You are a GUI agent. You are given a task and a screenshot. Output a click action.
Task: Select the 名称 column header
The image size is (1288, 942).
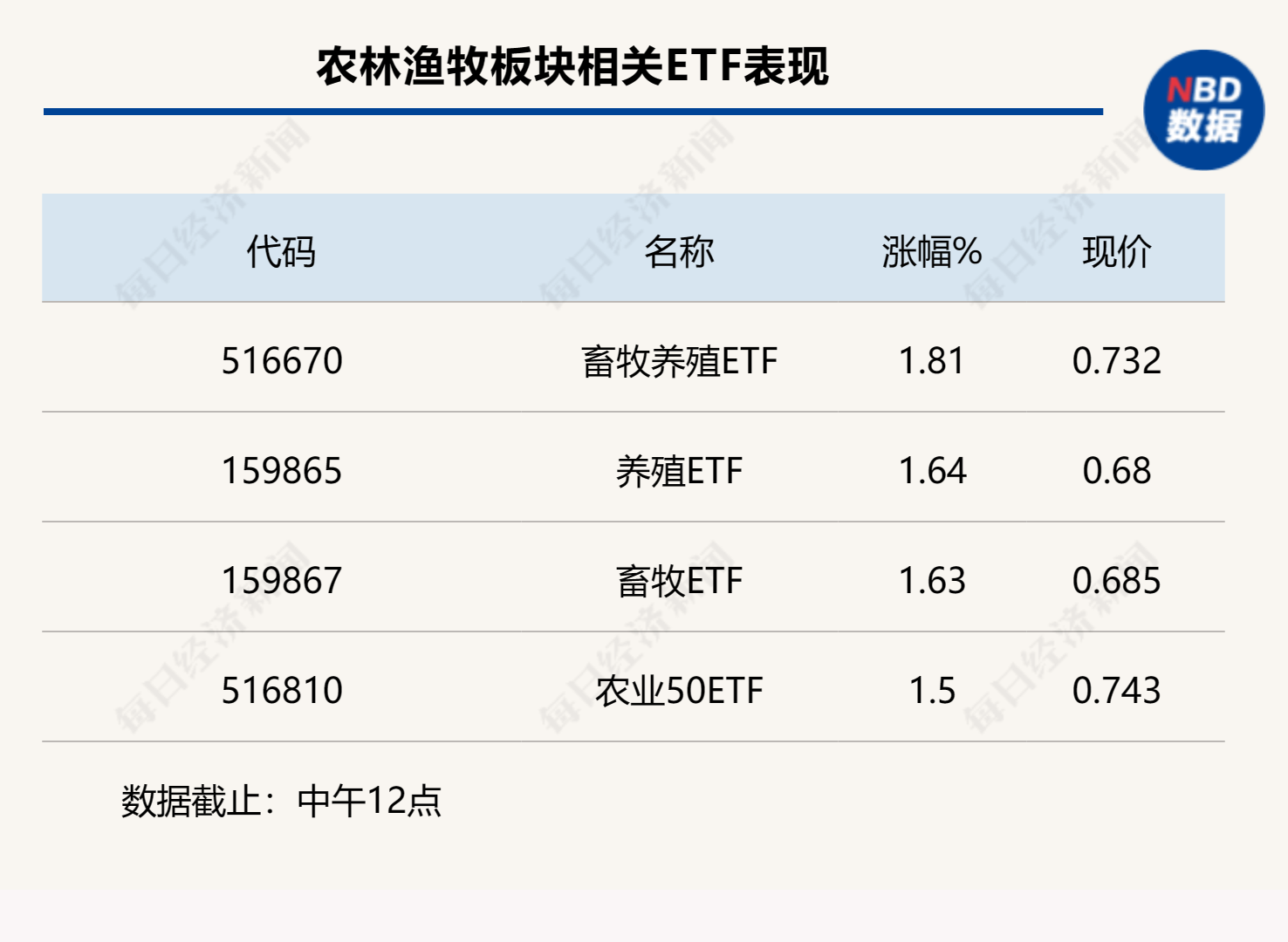click(x=679, y=252)
